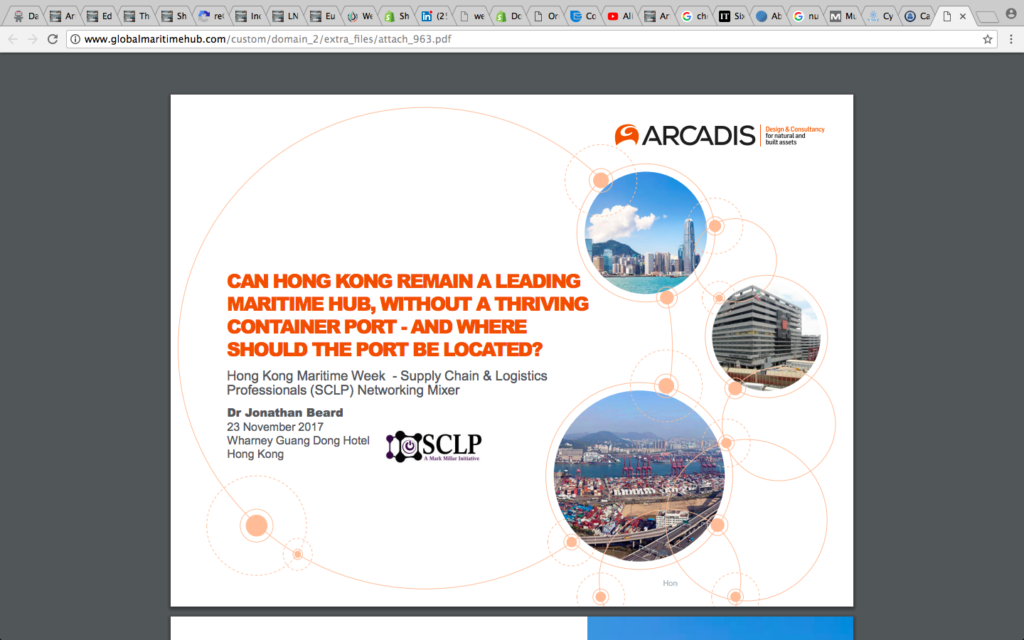Viewport: 1024px width, 640px height.
Task: Bookmark this page via the star icon
Action: pos(987,40)
